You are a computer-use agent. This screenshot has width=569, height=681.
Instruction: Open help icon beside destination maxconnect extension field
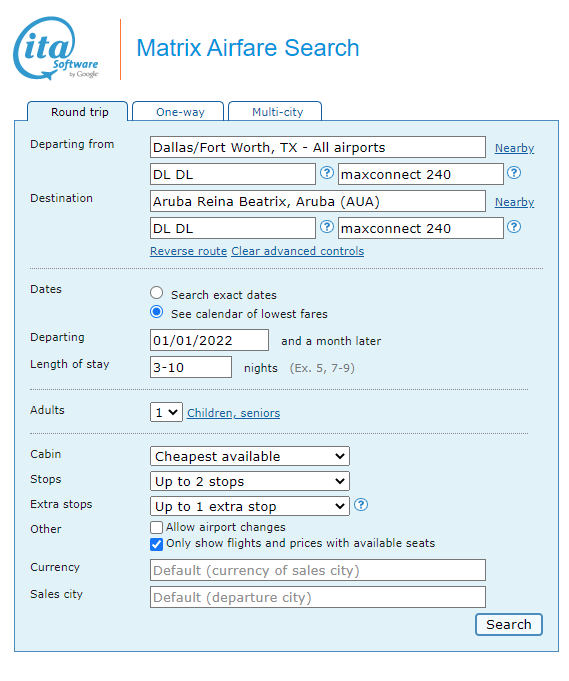tap(514, 227)
